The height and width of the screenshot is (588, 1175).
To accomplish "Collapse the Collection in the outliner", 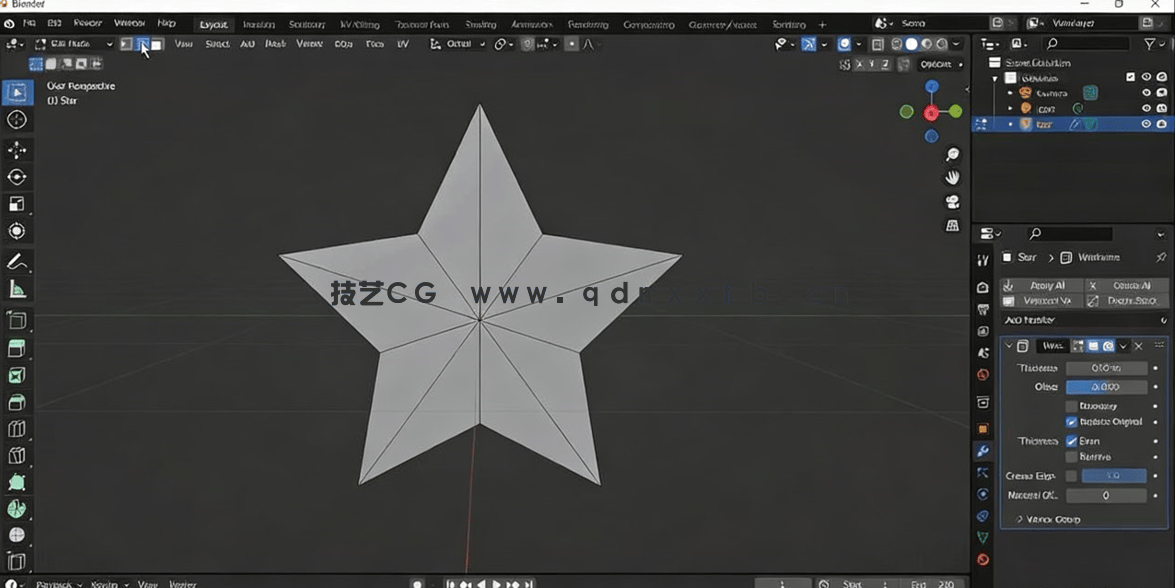I will tap(994, 77).
